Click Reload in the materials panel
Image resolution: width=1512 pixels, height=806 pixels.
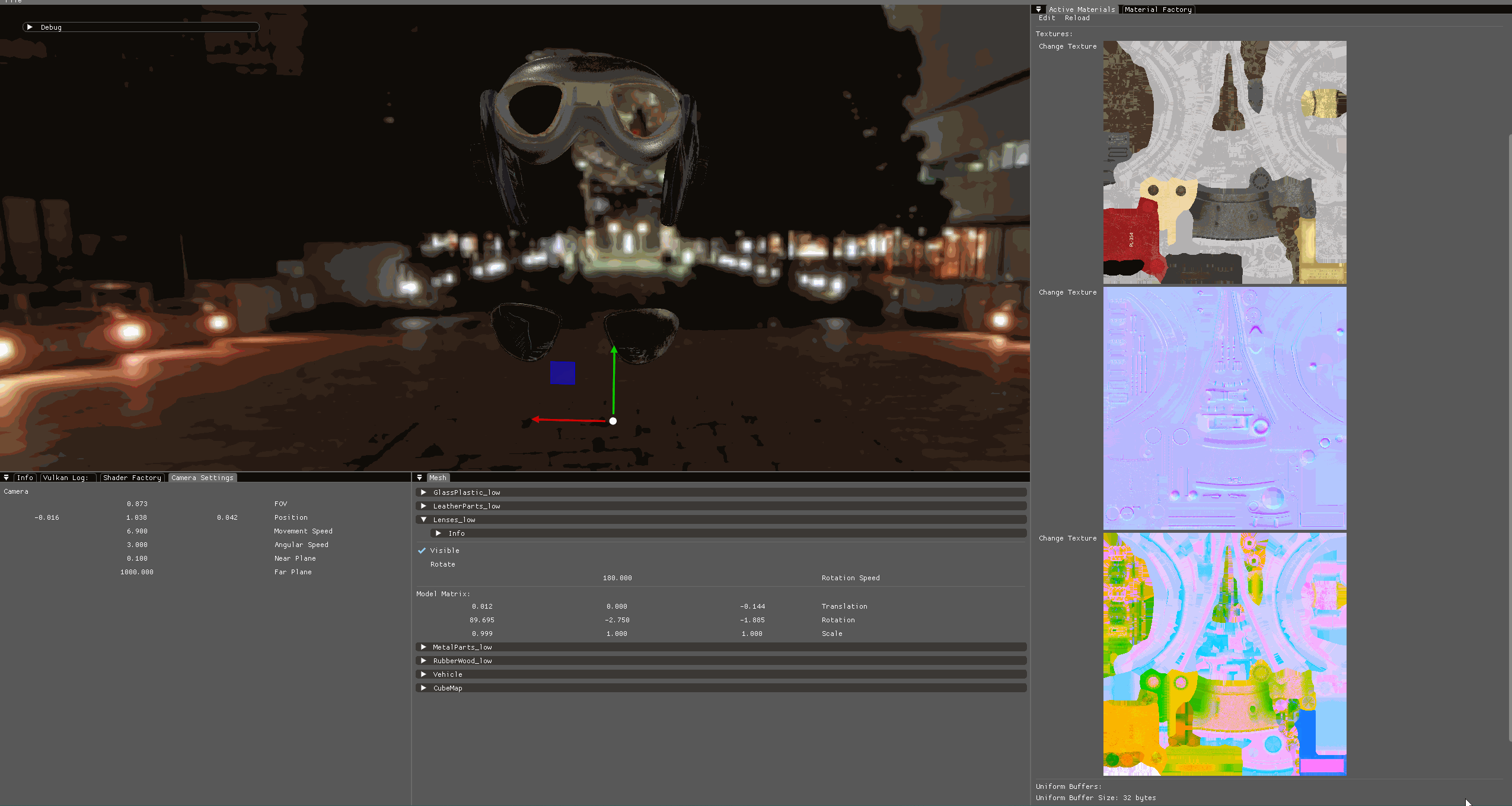point(1077,18)
